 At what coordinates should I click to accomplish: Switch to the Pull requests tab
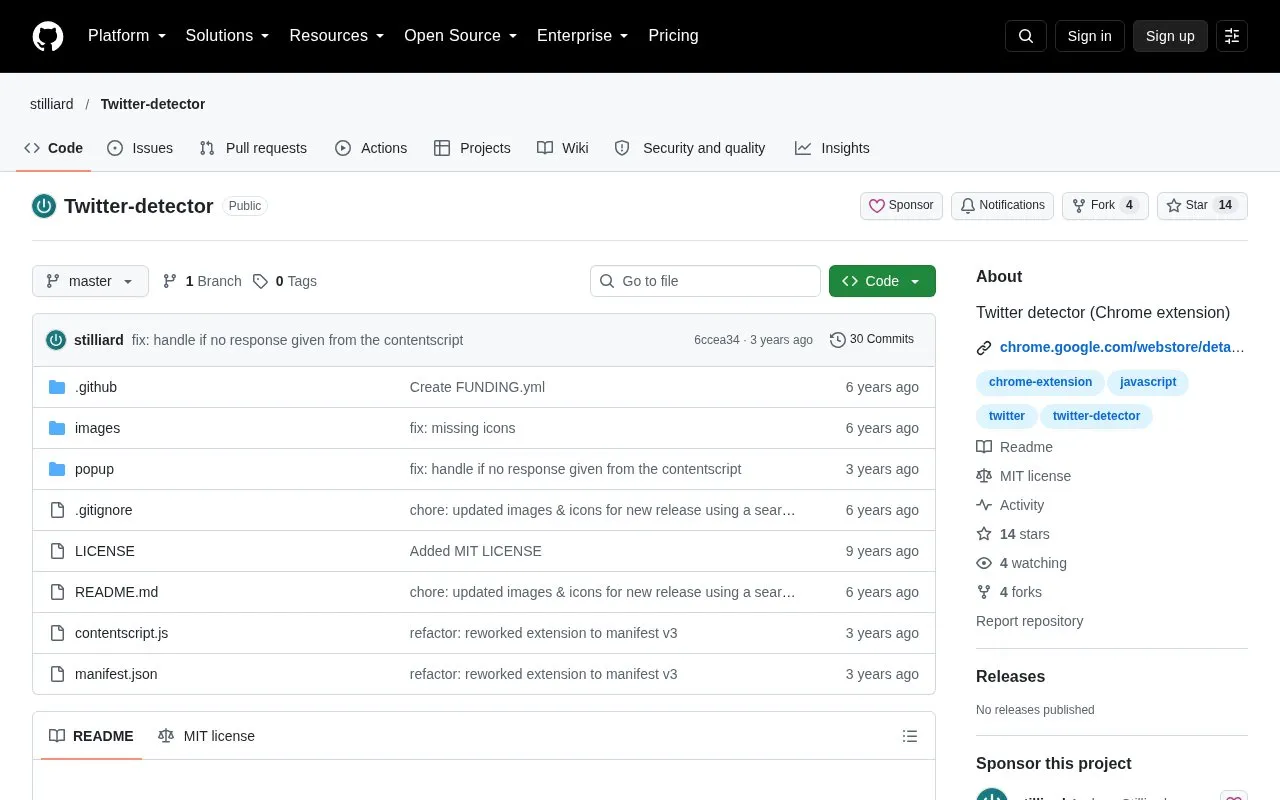tap(253, 148)
